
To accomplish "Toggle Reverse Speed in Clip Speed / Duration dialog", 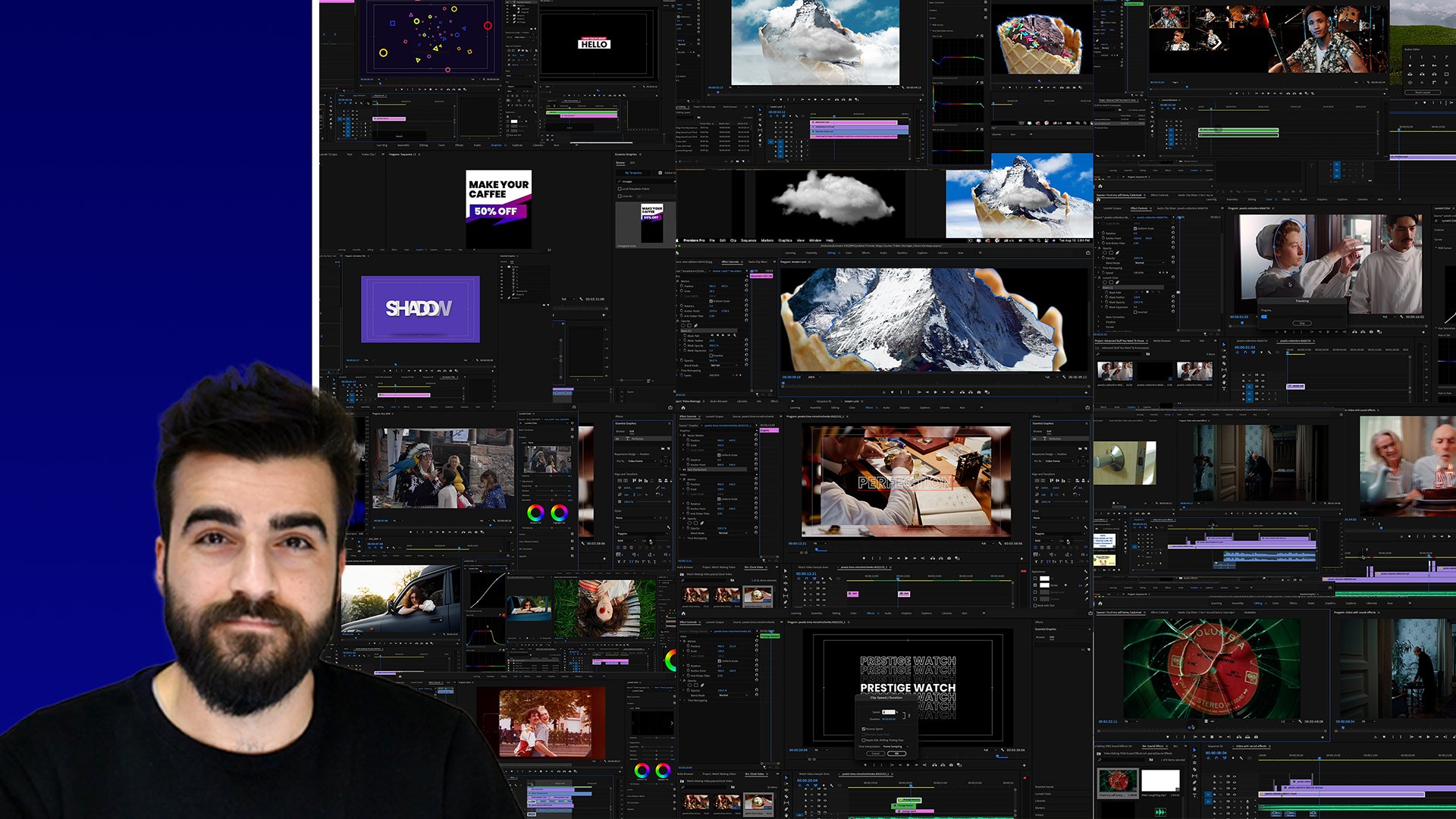I will pyautogui.click(x=863, y=729).
